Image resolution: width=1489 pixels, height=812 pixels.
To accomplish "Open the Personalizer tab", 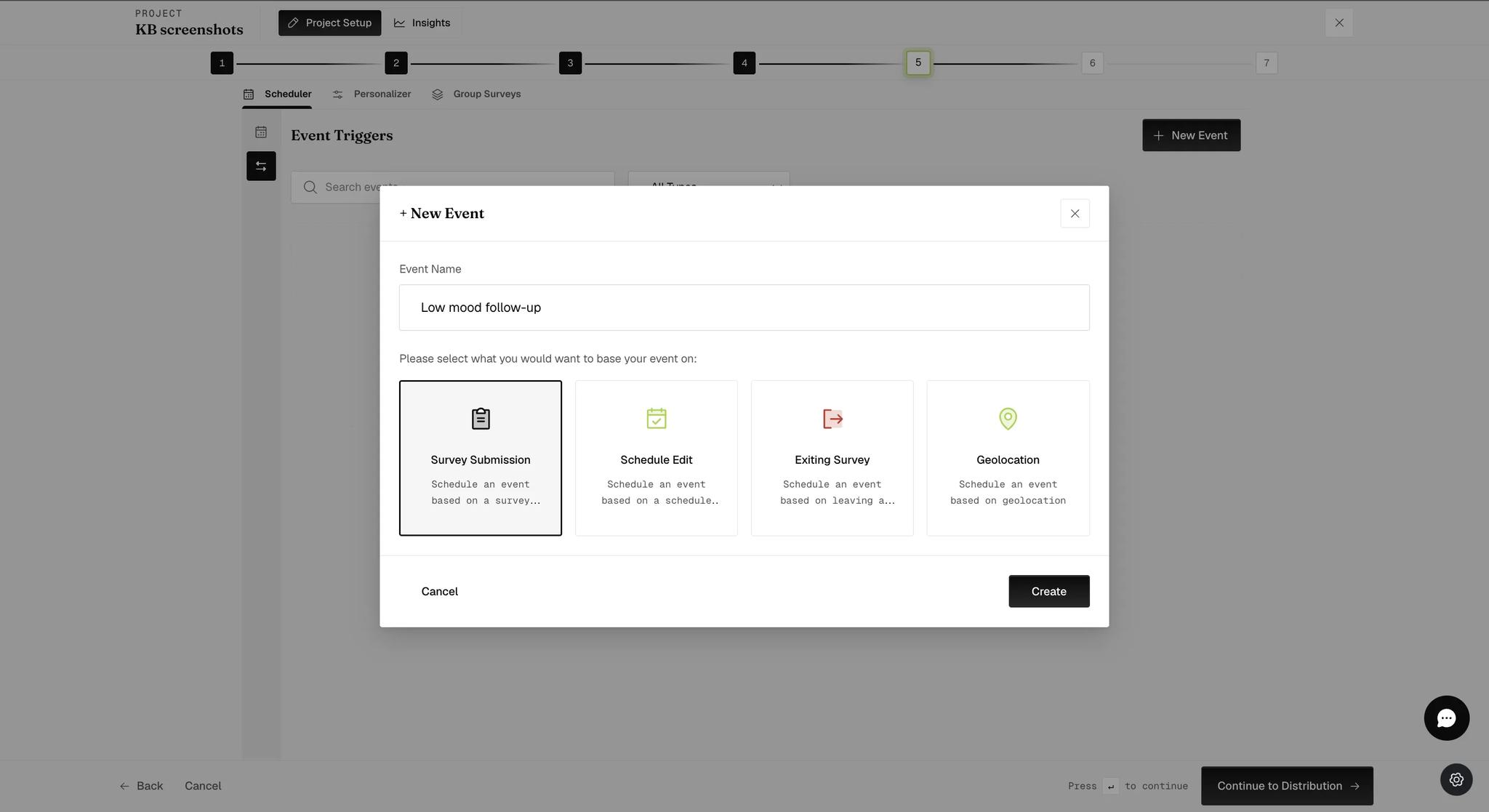I will coord(372,94).
